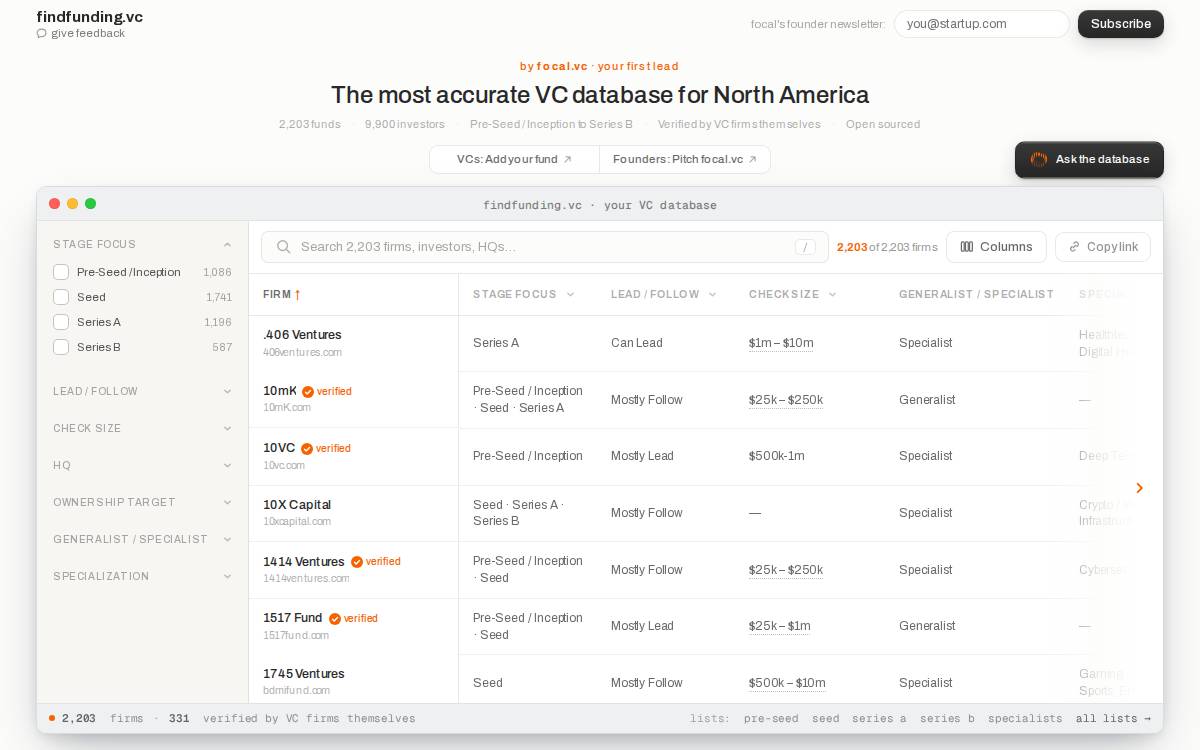Open the pre-seed list
1200x750 pixels.
[x=771, y=718]
